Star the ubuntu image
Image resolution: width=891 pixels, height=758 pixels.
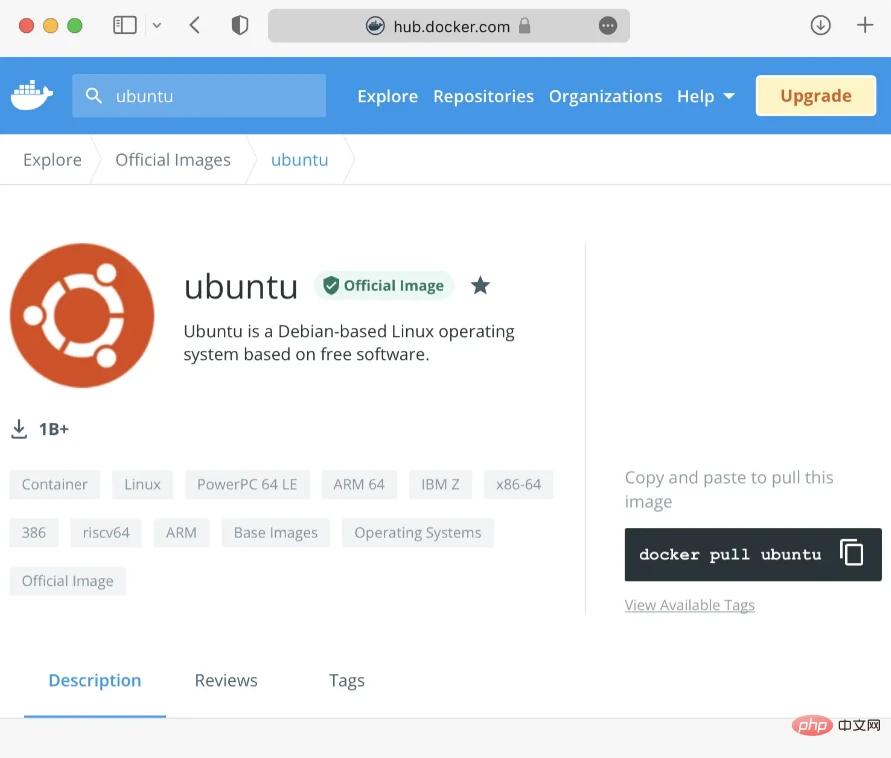[480, 285]
